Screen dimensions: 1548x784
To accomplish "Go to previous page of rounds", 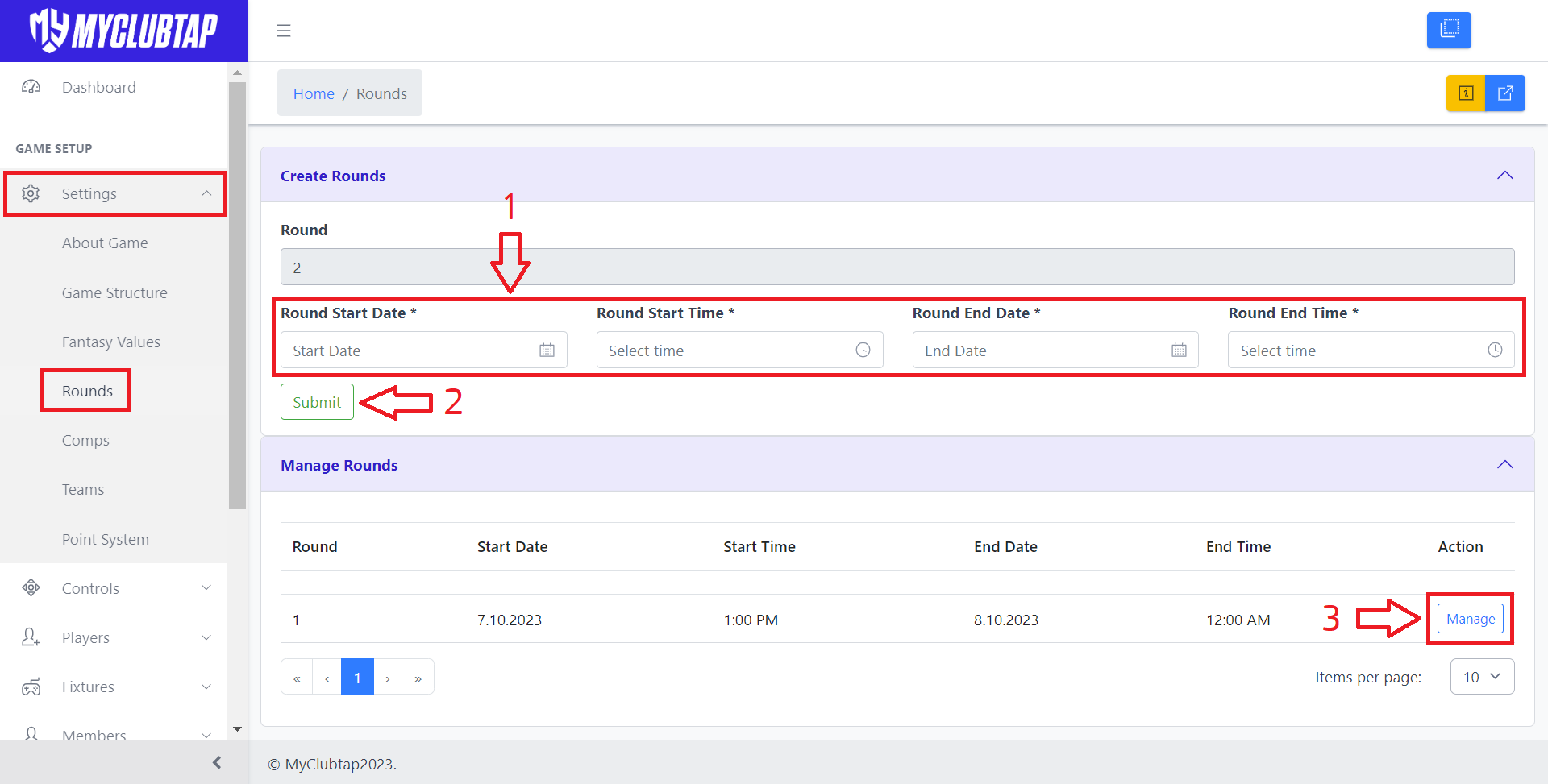I will [327, 677].
